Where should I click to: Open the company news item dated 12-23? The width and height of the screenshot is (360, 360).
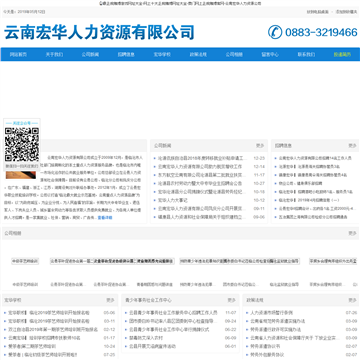pyautogui.click(x=203, y=158)
